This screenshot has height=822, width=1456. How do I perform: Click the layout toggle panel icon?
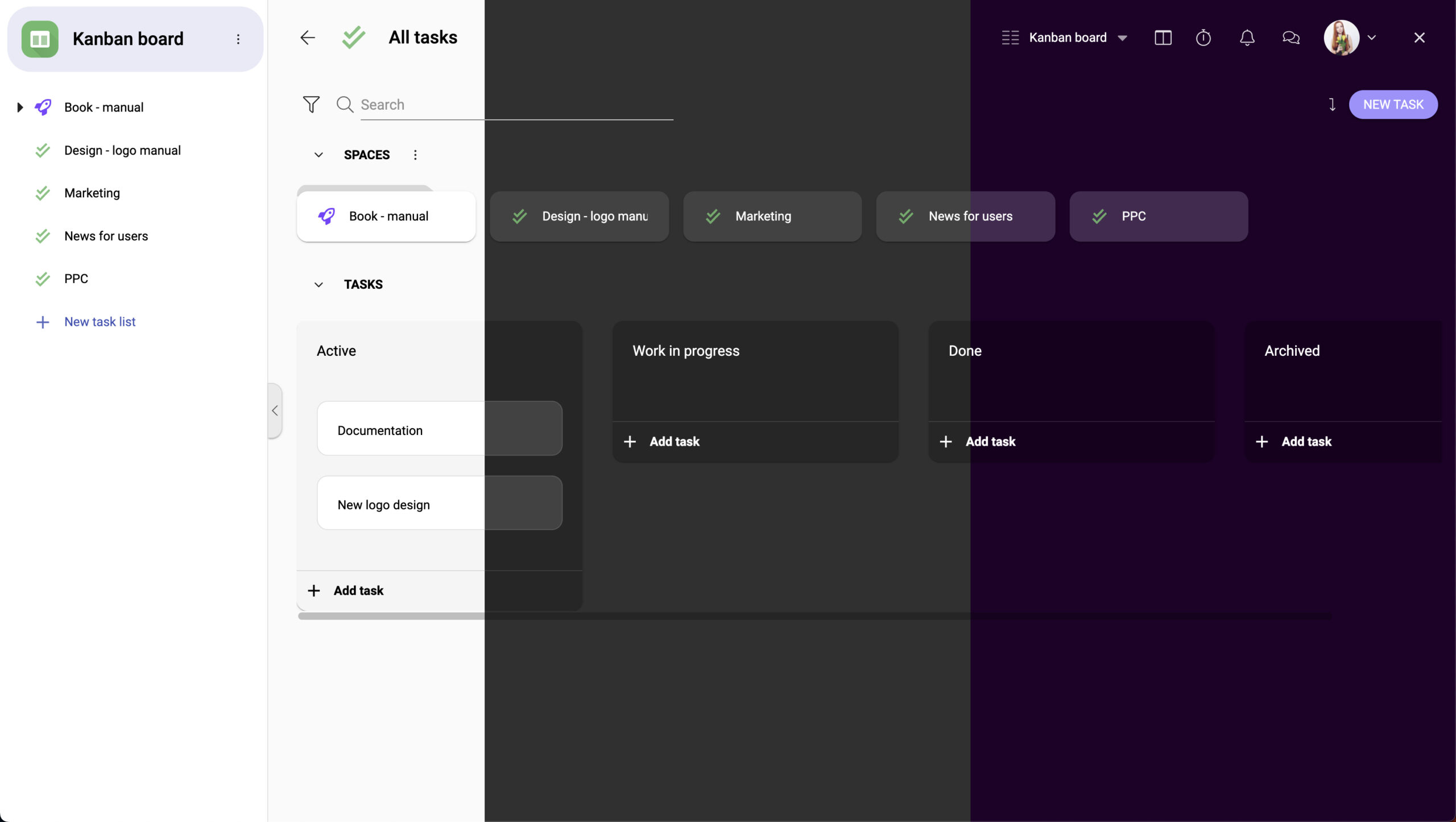click(1163, 38)
